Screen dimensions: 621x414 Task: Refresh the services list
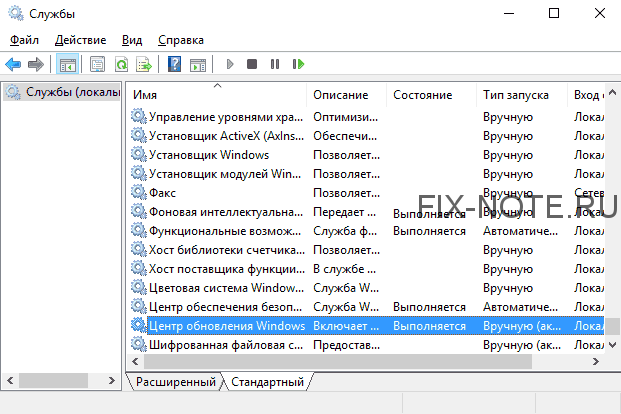pos(121,64)
